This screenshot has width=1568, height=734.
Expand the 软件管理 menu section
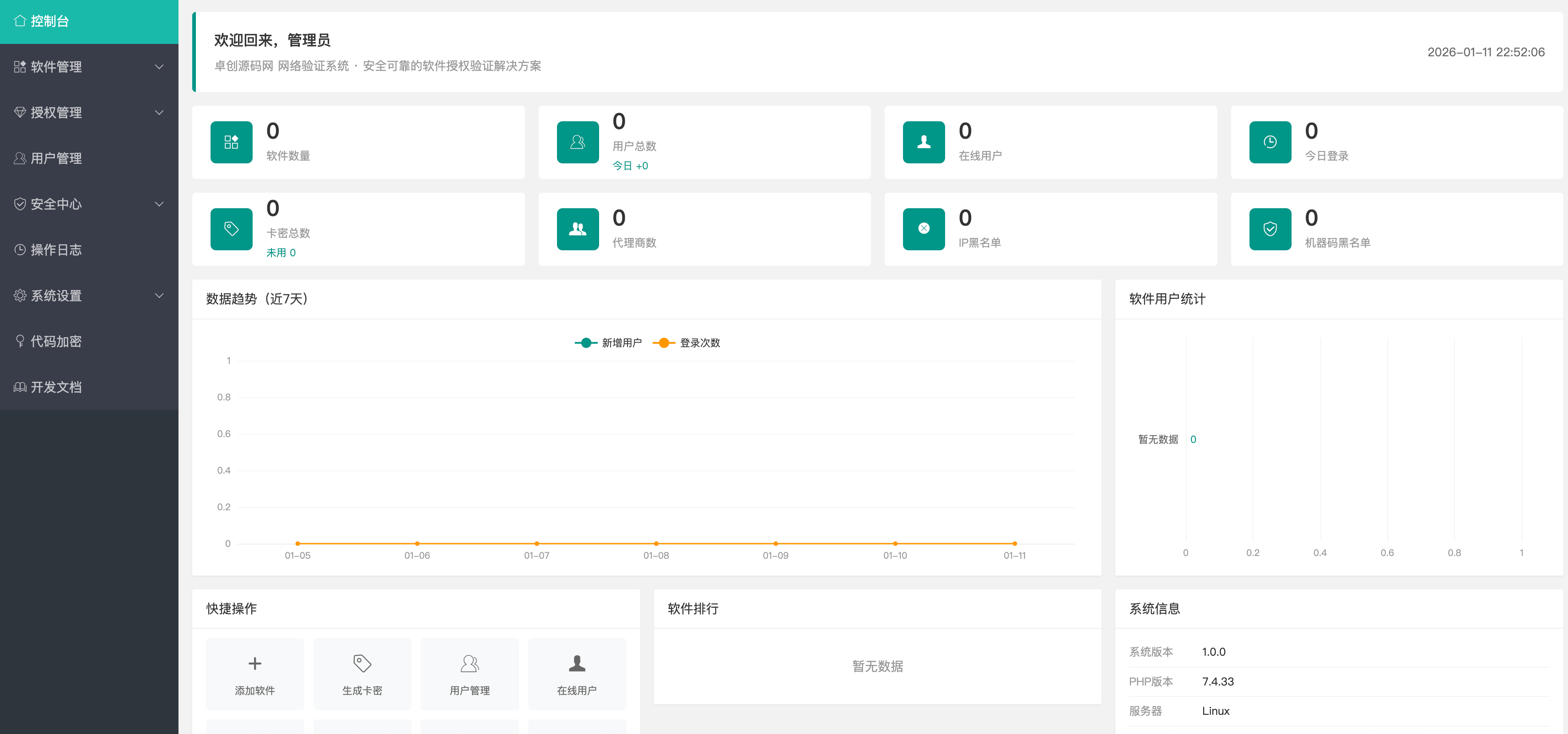pyautogui.click(x=159, y=67)
